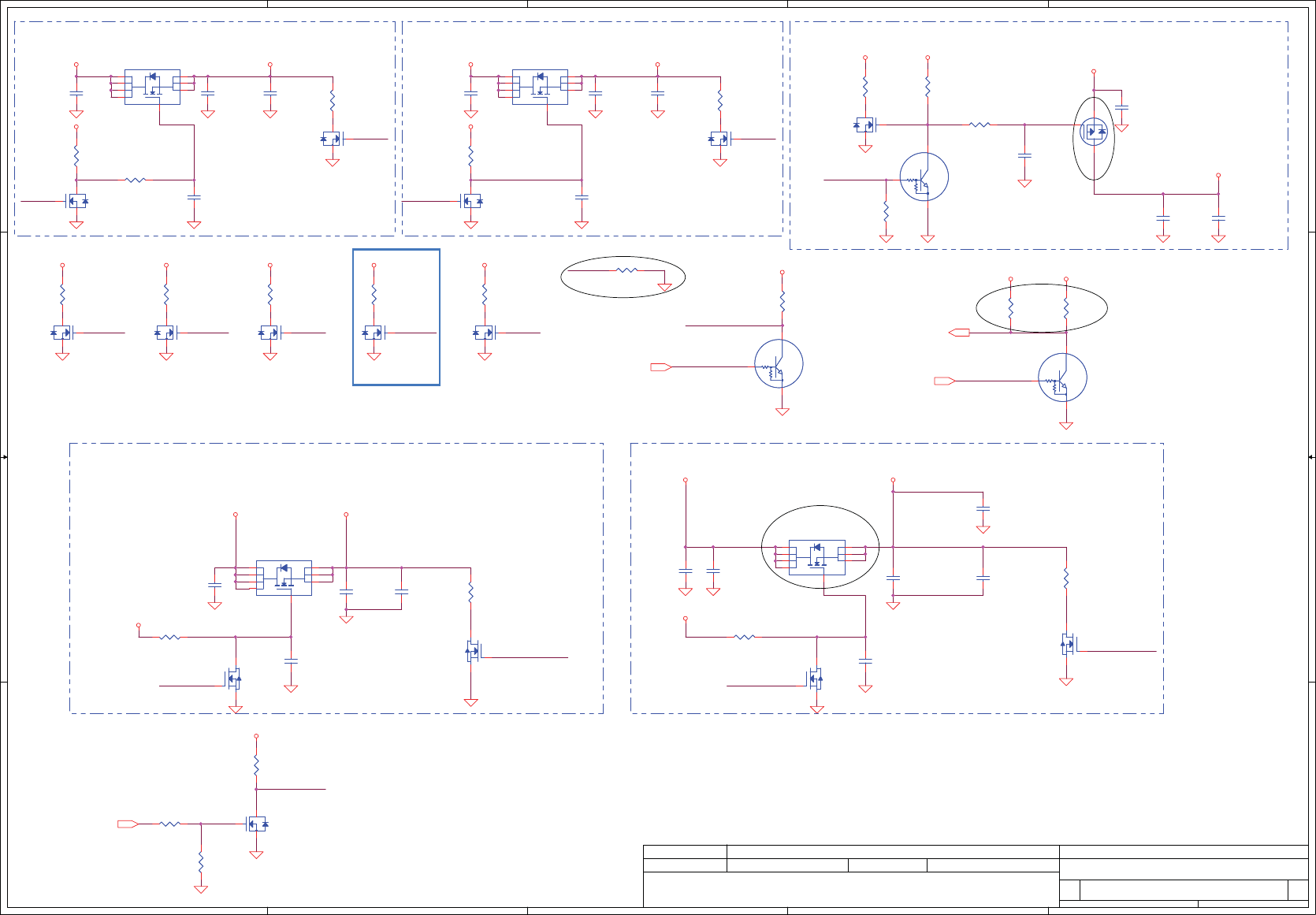
Task: Click the off-page connector driving the transistor under the two-resistor ellipse
Action: click(x=945, y=381)
